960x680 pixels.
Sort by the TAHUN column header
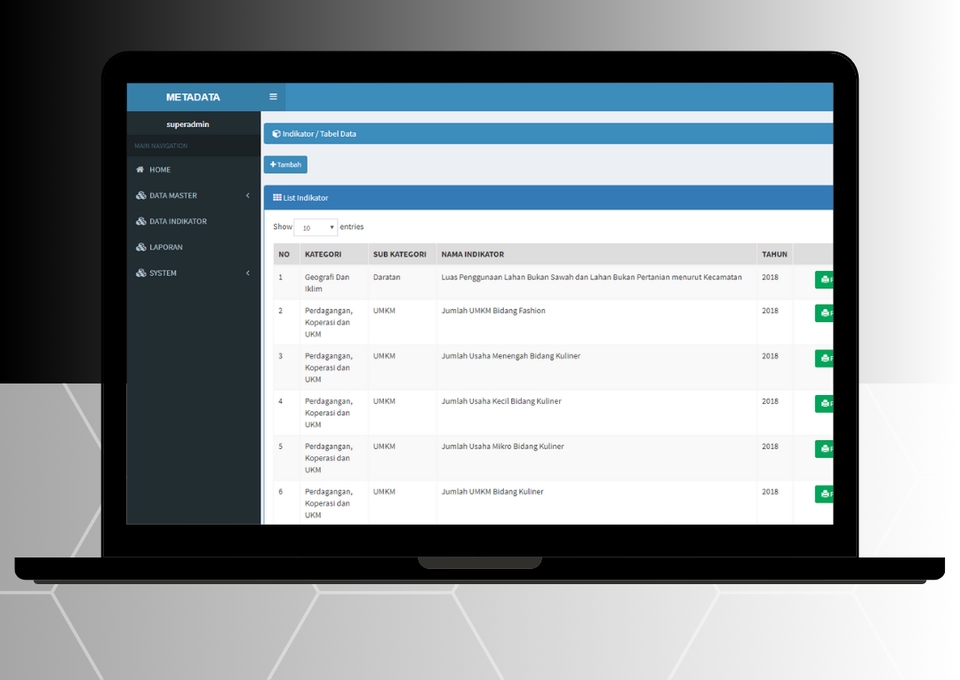[774, 254]
